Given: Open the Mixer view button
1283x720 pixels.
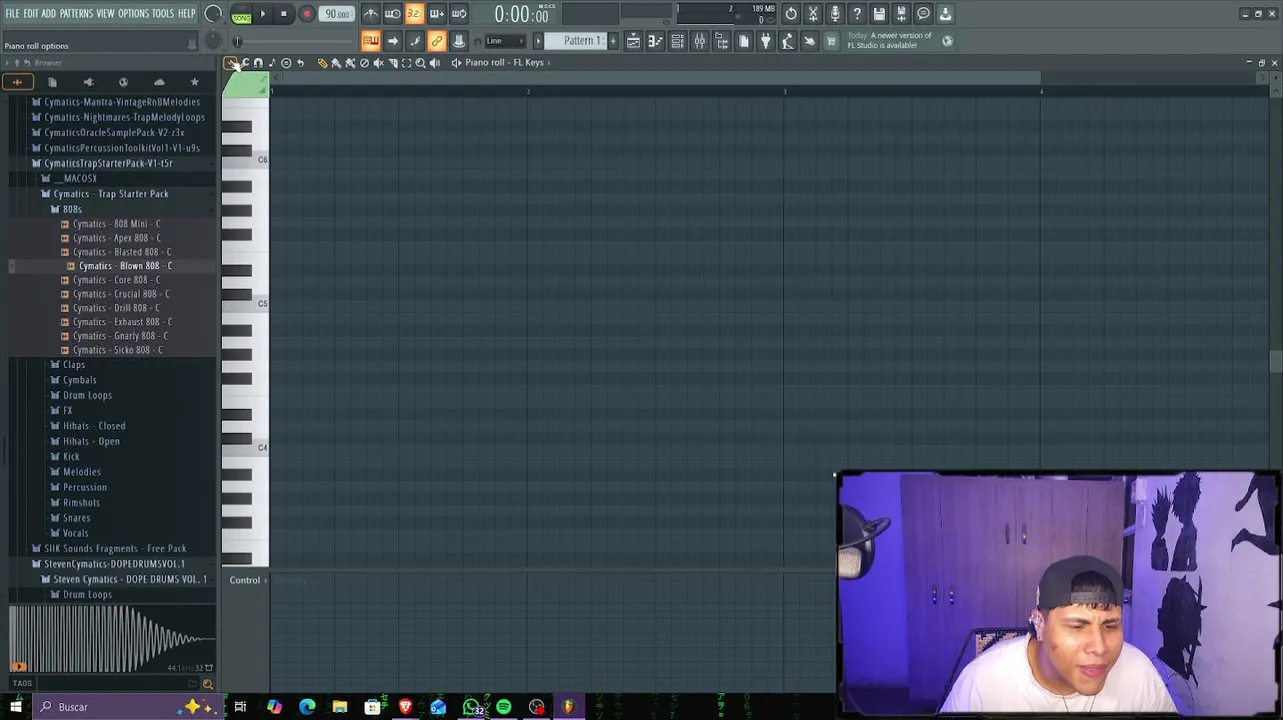Looking at the screenshot, I should (x=700, y=41).
